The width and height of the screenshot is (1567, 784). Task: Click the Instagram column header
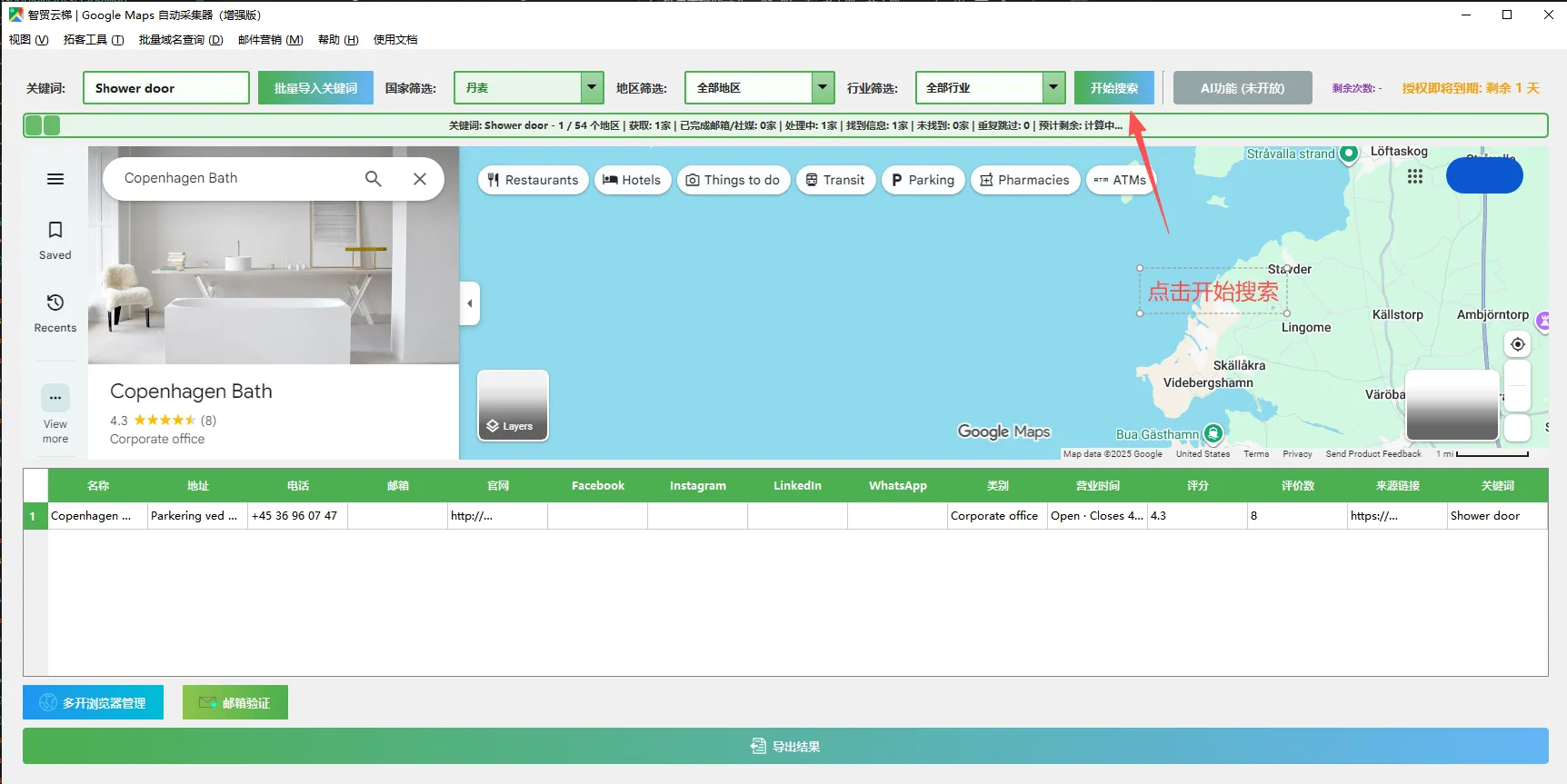[698, 486]
